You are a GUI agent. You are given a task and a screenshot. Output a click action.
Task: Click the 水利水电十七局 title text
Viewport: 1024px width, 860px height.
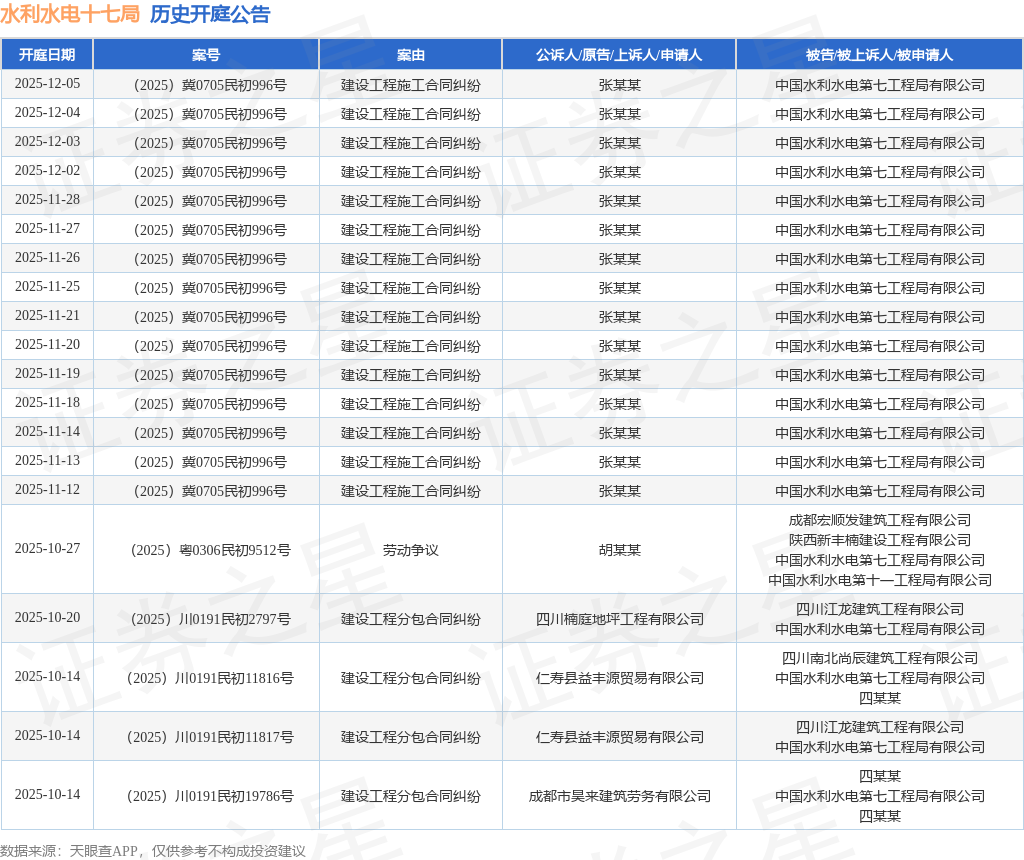tap(70, 14)
